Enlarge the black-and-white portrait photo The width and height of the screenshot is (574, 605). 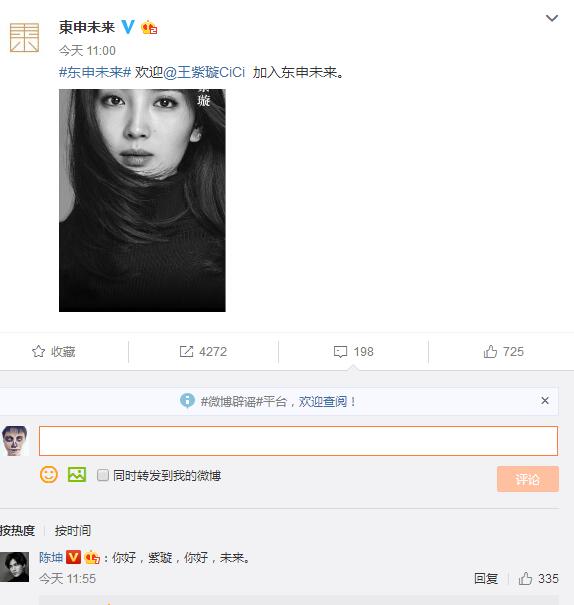pyautogui.click(x=142, y=200)
